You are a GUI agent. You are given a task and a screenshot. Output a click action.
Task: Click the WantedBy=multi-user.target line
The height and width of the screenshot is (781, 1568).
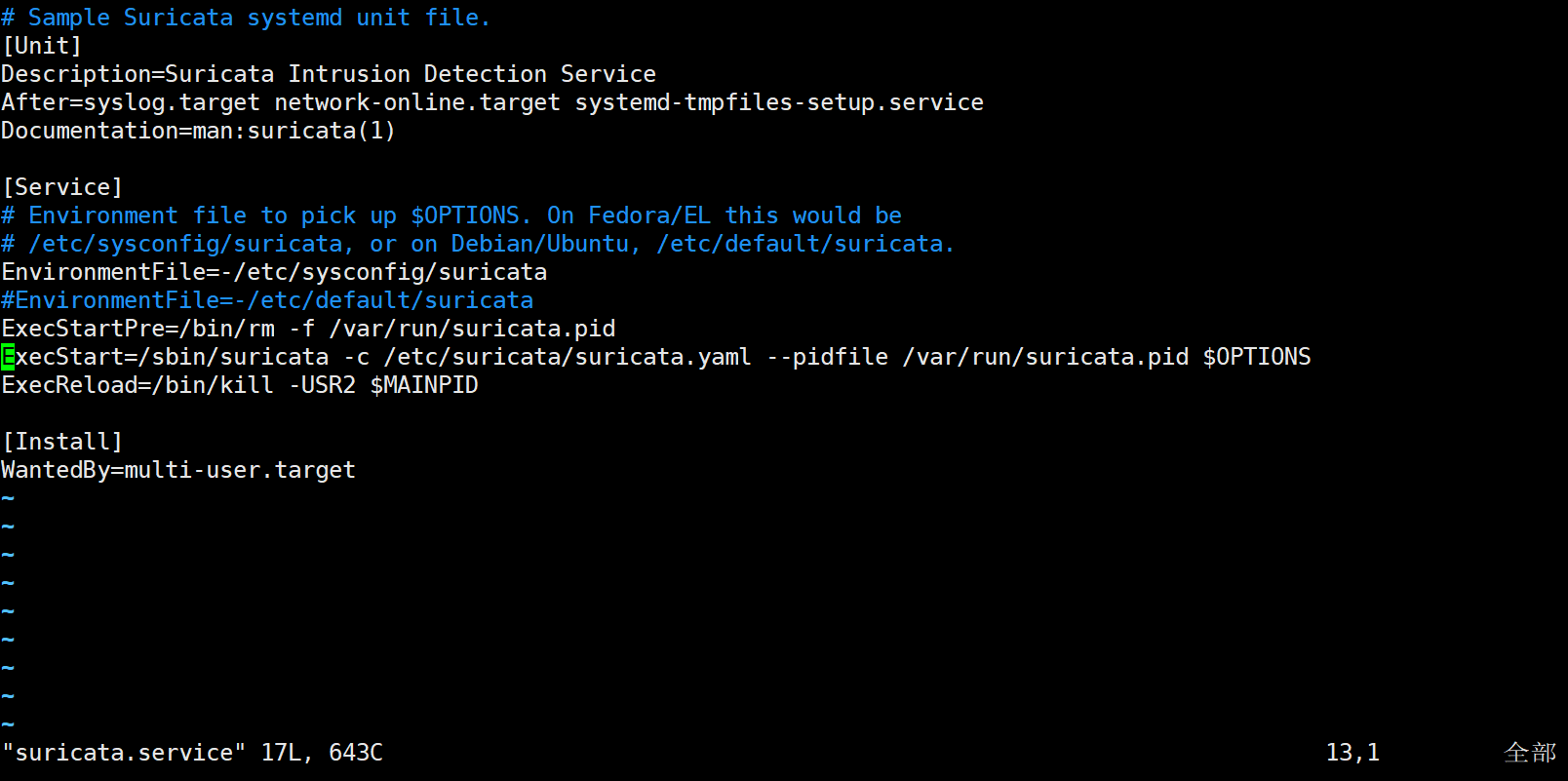click(x=178, y=470)
